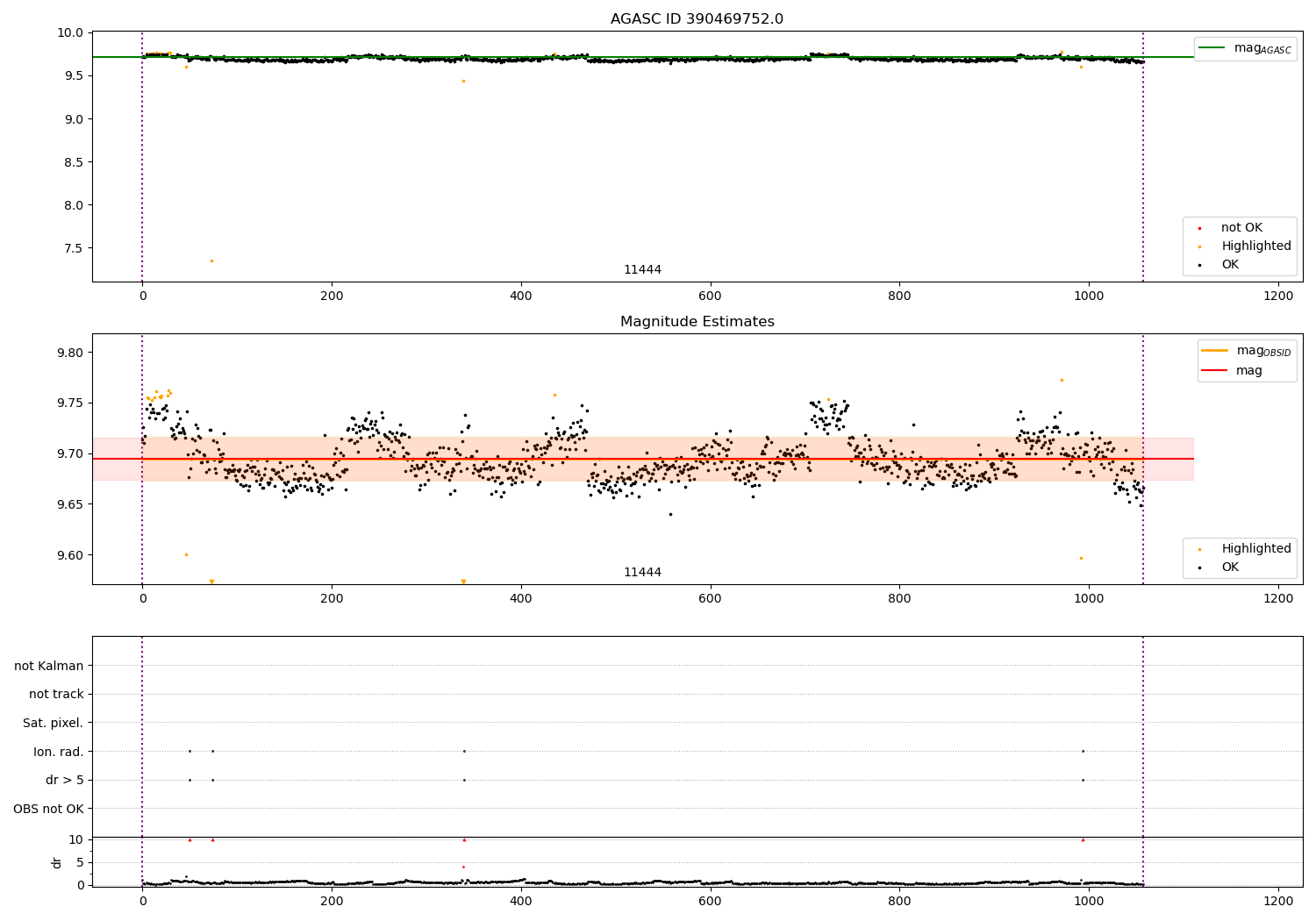Viewport: 1316px width, 921px height.
Task: Click the "OBS not OK" row label
Action: (x=48, y=810)
